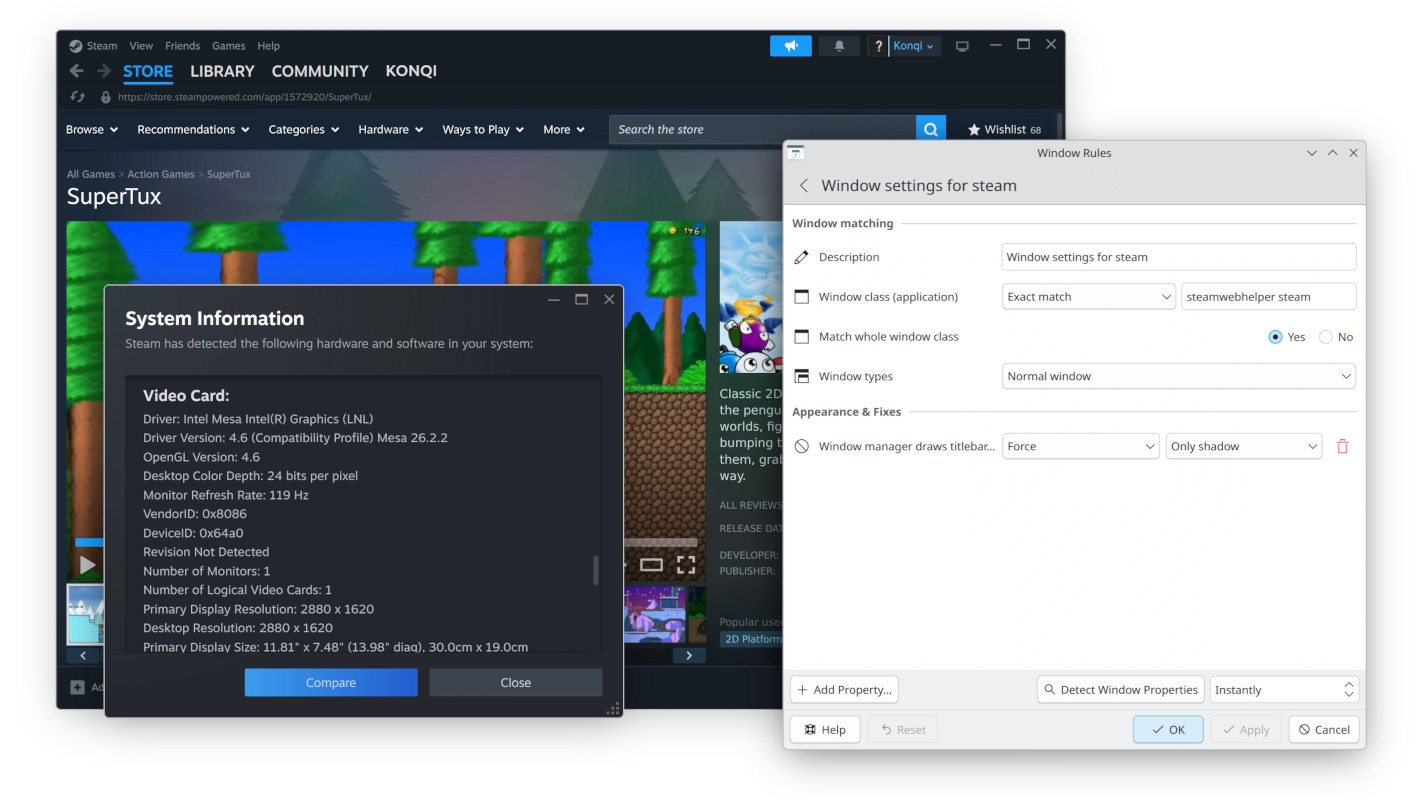Move screenshot strip back with left arrow
This screenshot has width=1422, height=800.
pos(83,656)
